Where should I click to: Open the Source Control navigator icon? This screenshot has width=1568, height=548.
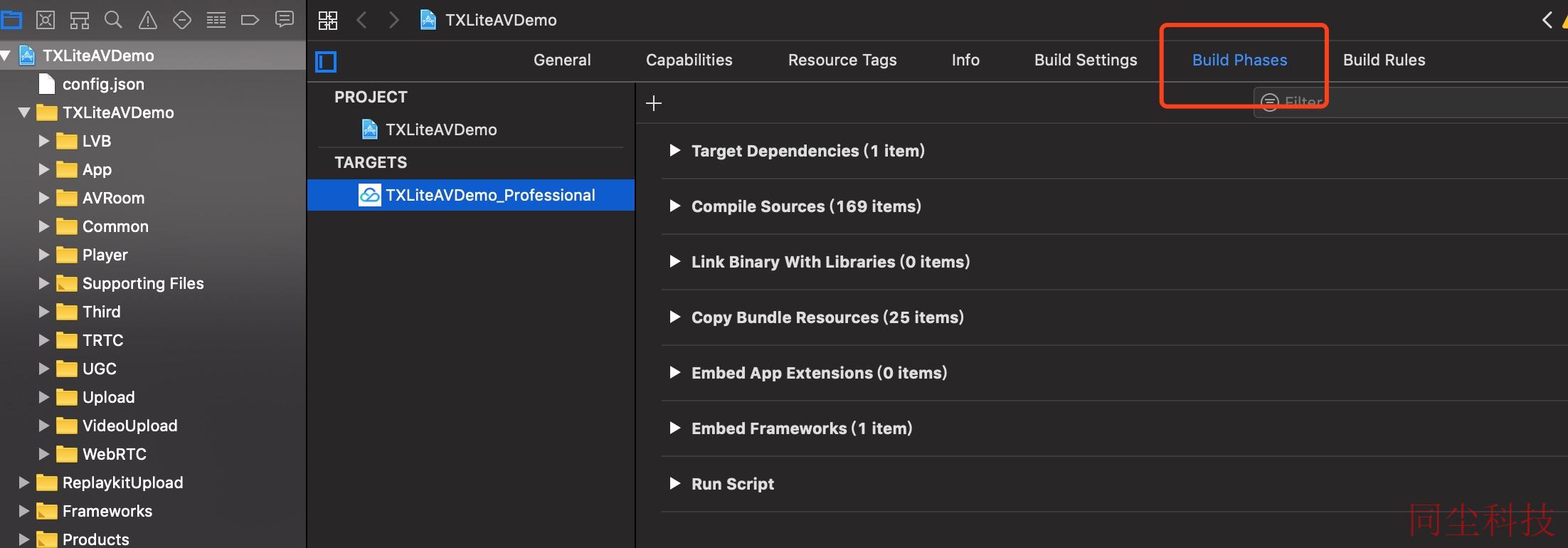[x=46, y=20]
